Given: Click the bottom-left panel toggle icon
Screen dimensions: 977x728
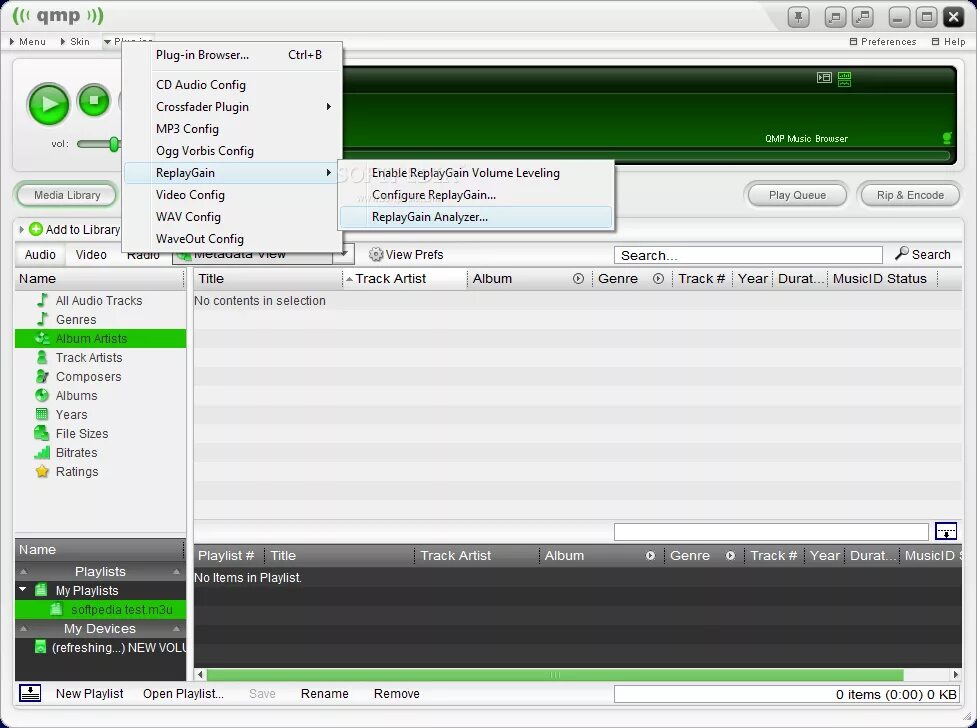Looking at the screenshot, I should click(x=30, y=693).
